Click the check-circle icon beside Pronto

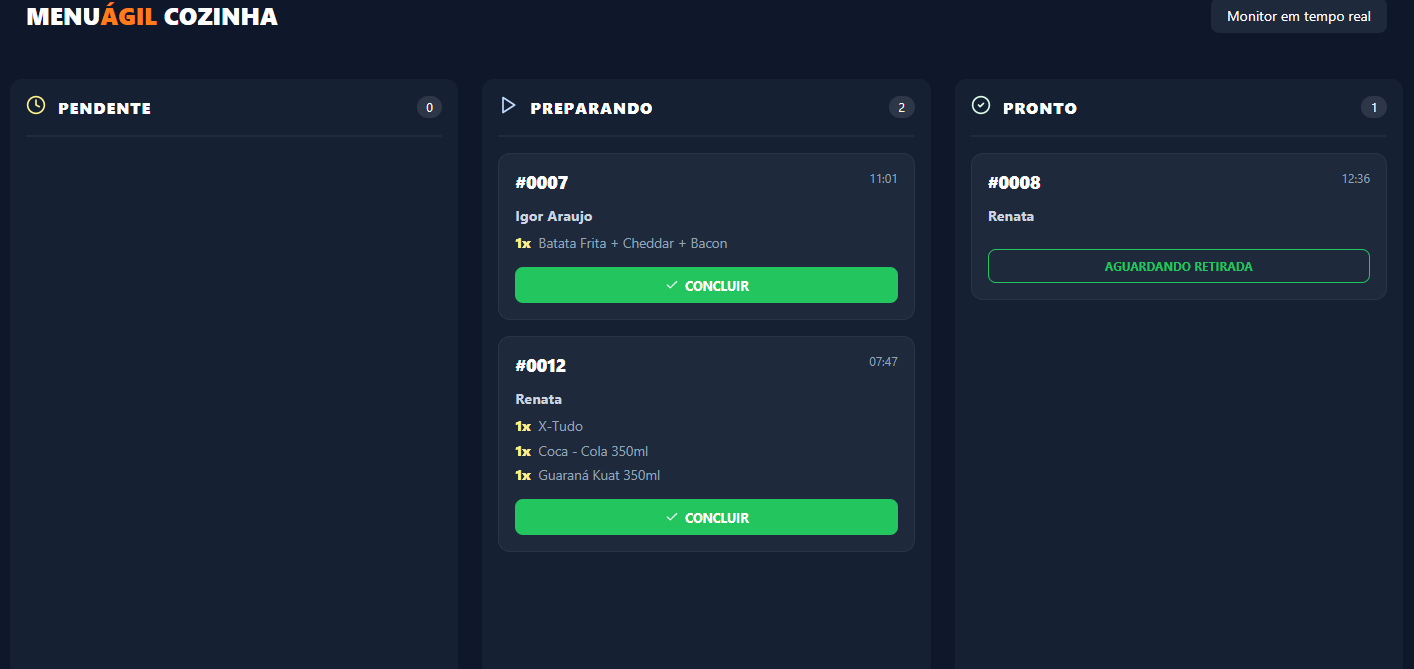981,105
